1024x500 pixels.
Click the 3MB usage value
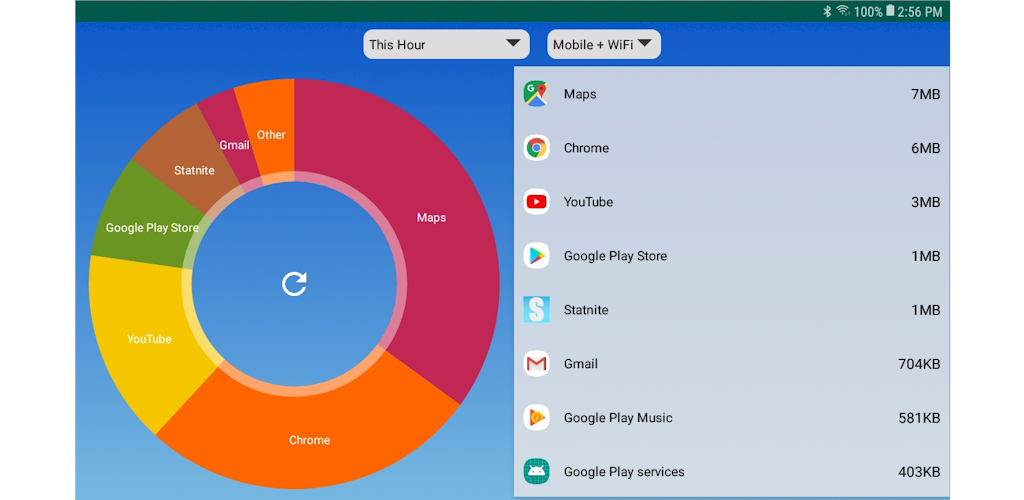[925, 202]
